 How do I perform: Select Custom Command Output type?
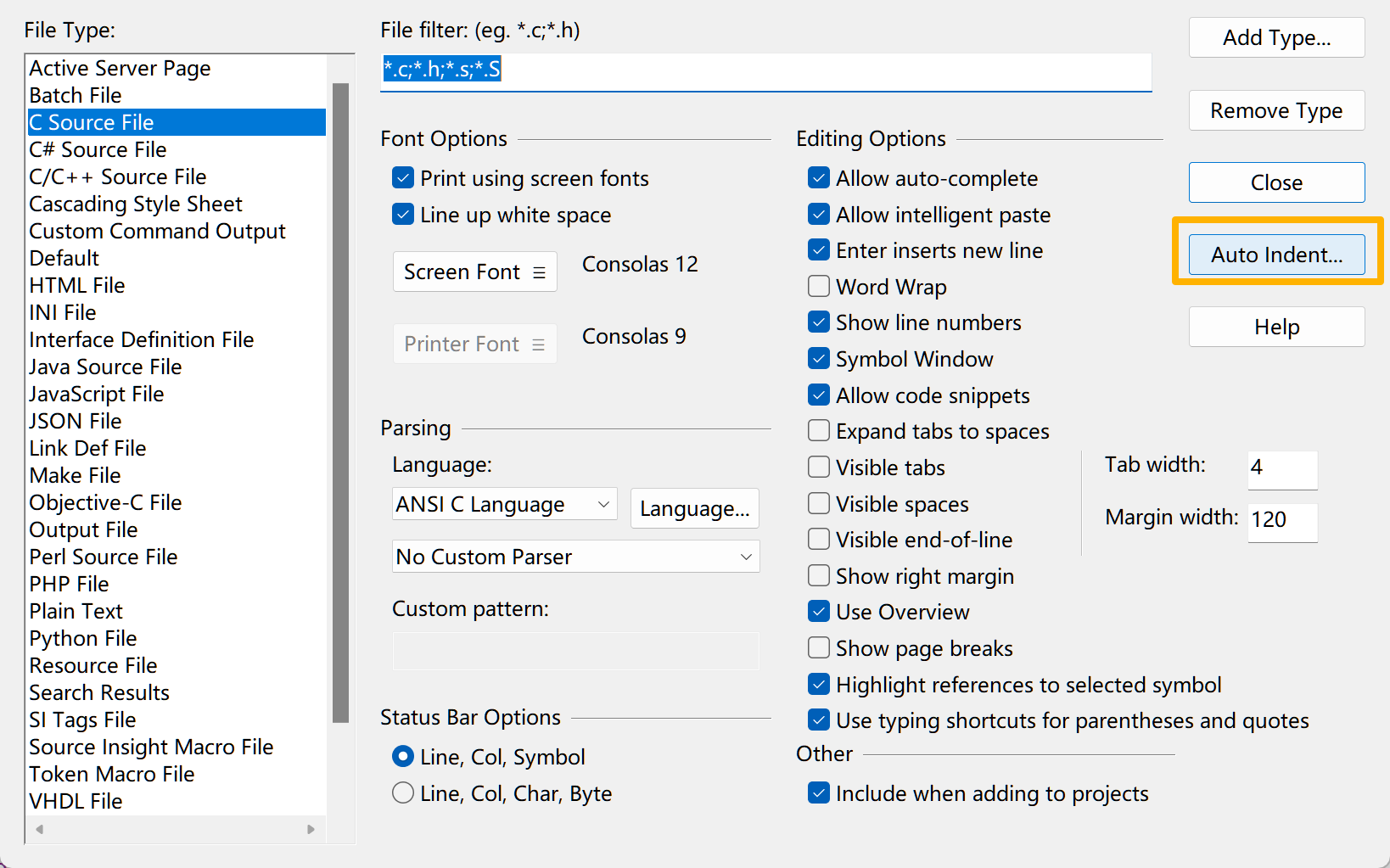(177, 231)
